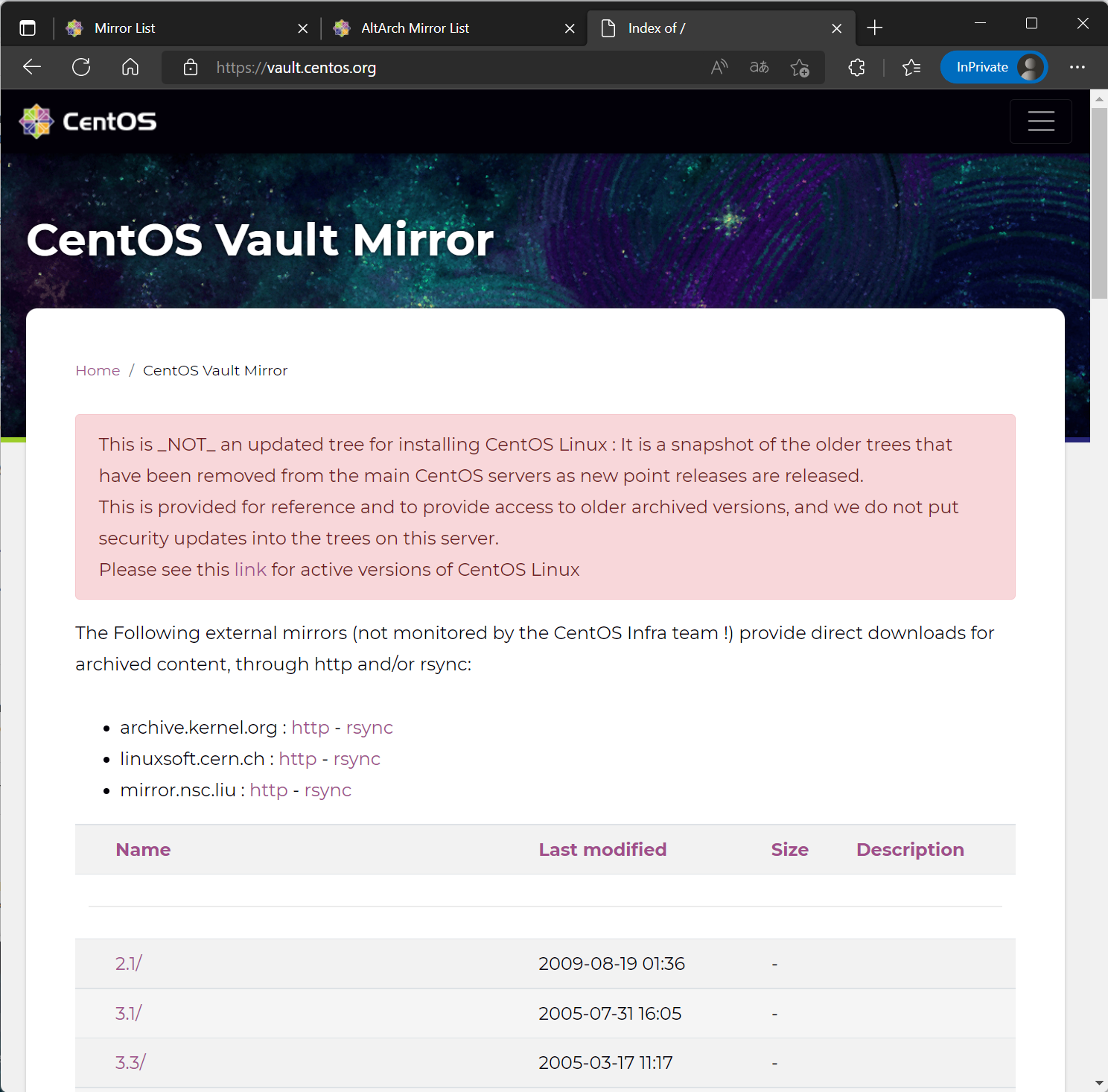Open the Translate page option

pyautogui.click(x=760, y=67)
